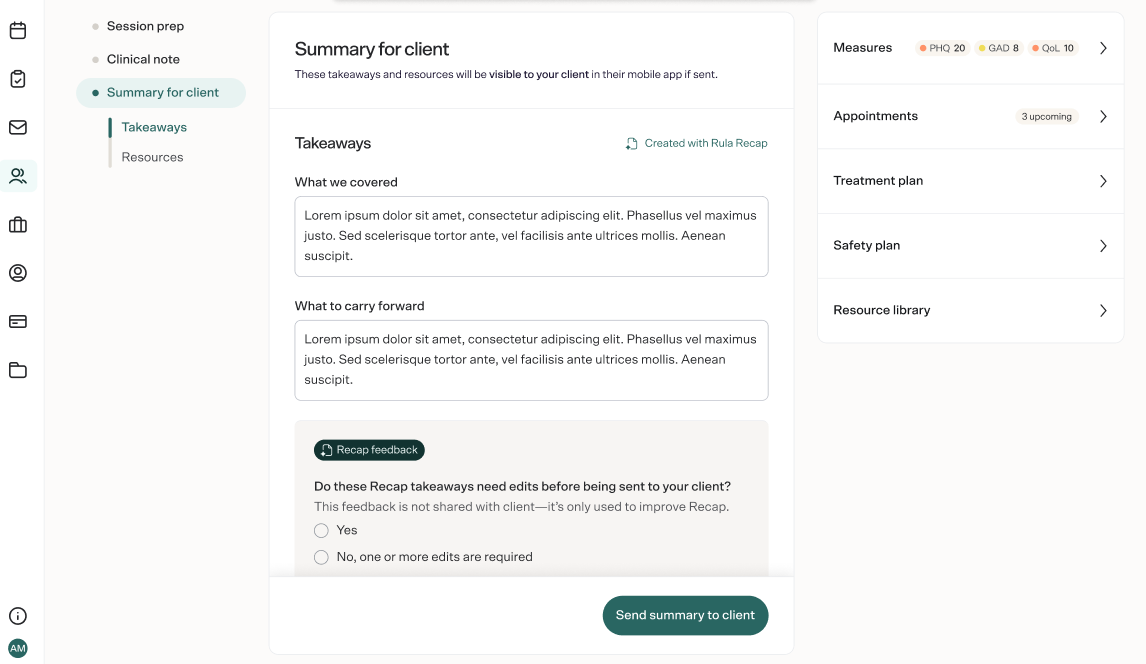Open the clipboard tasks icon
Image resolution: width=1146 pixels, height=664 pixels.
coord(18,79)
